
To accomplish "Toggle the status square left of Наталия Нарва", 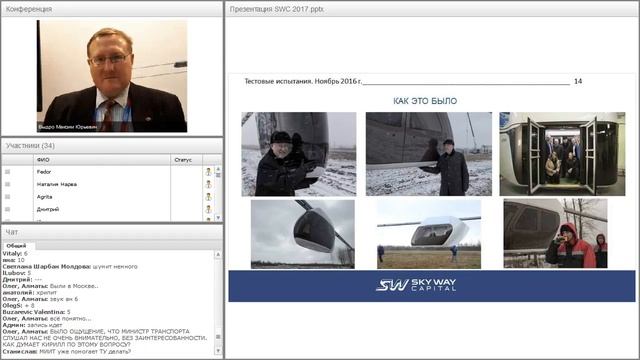I will pos(7,184).
